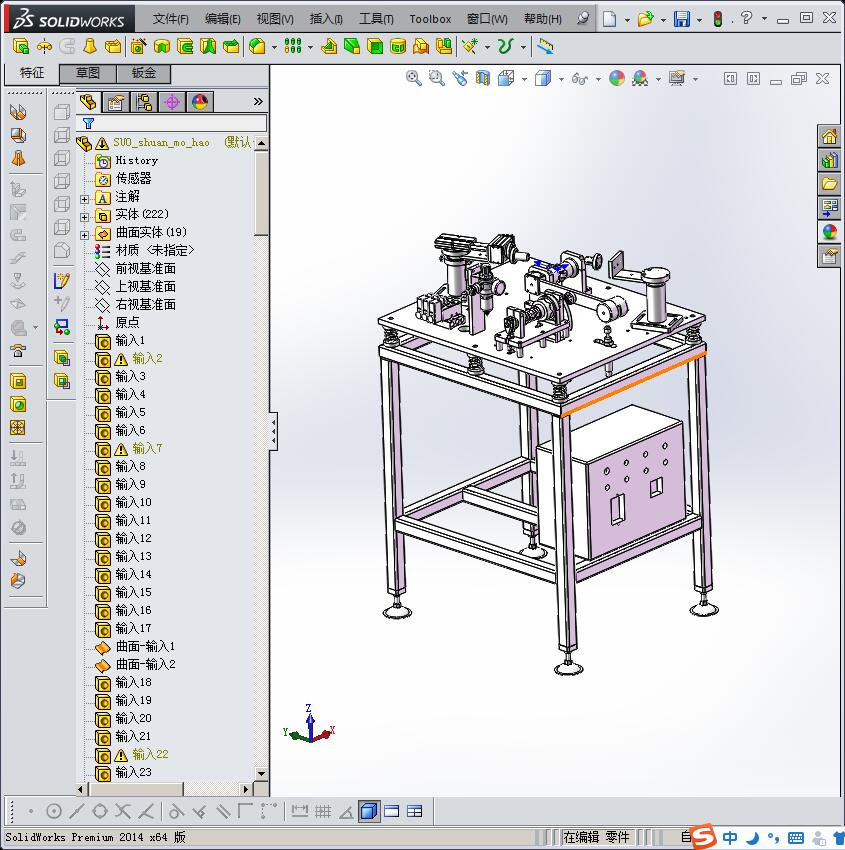
Task: Click the Save floppy disk icon
Action: coord(682,19)
